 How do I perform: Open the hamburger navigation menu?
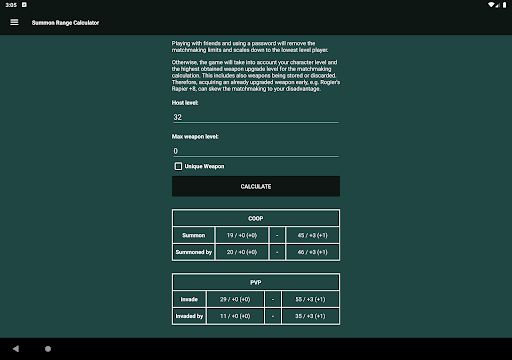point(14,22)
